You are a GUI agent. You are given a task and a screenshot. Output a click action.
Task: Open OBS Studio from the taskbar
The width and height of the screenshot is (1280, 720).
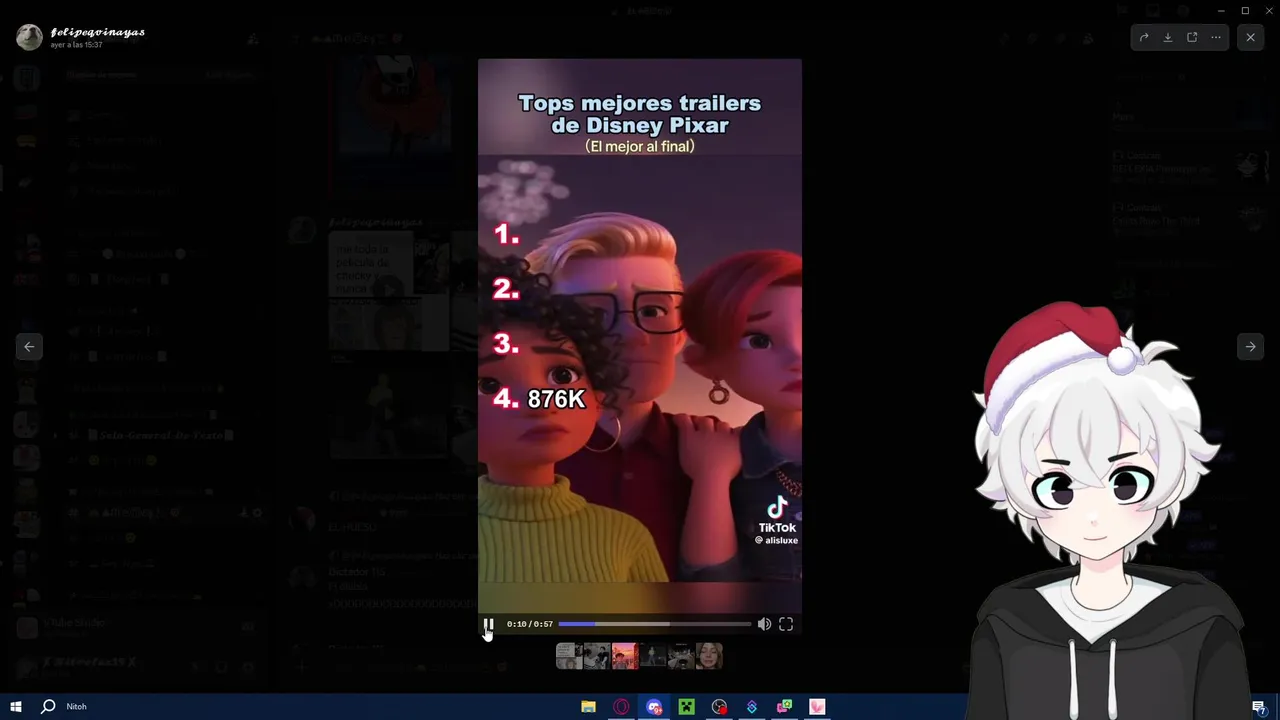tap(719, 706)
